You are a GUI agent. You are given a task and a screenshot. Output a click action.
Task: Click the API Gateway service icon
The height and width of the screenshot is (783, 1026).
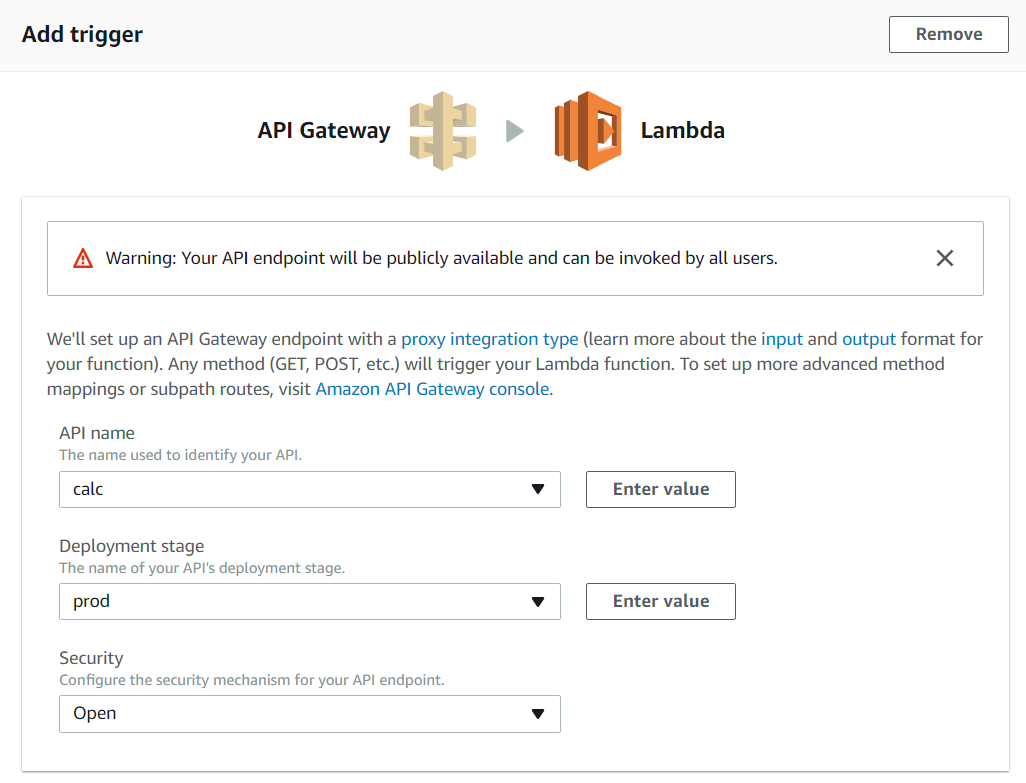click(443, 130)
